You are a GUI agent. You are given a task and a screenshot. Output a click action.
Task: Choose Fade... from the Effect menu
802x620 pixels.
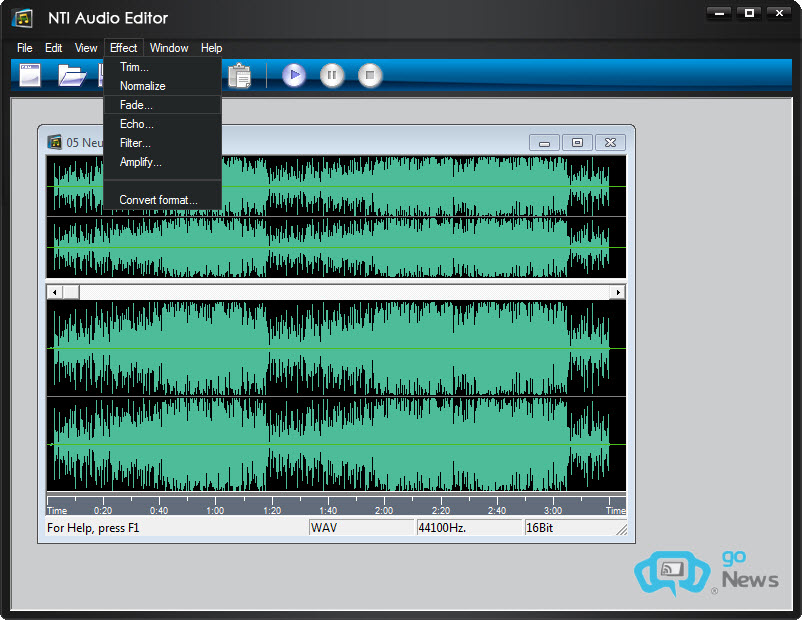[163, 105]
